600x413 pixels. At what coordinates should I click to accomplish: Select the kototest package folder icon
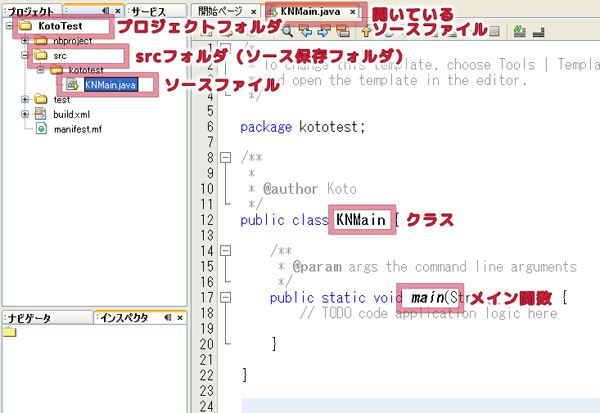point(56,70)
